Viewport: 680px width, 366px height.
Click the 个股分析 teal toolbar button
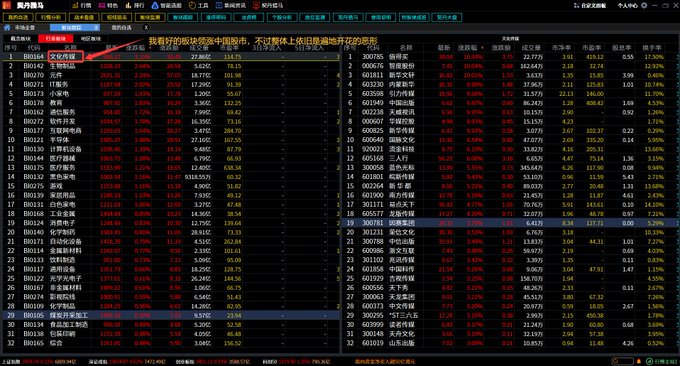click(282, 17)
